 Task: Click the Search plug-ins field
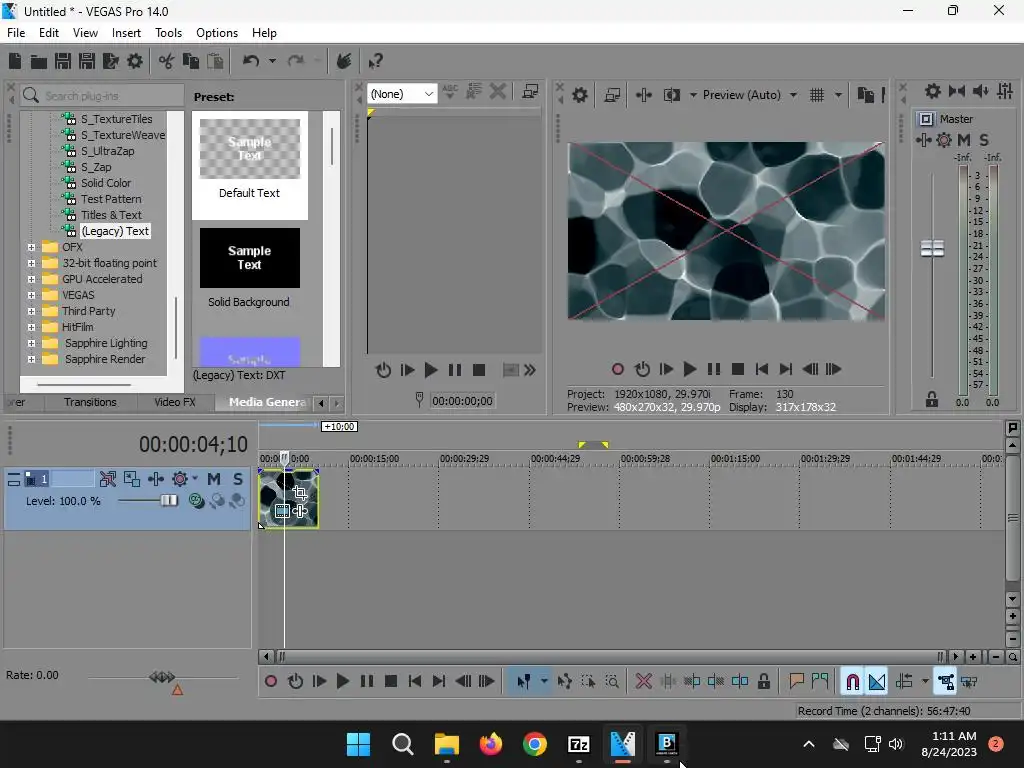(102, 95)
